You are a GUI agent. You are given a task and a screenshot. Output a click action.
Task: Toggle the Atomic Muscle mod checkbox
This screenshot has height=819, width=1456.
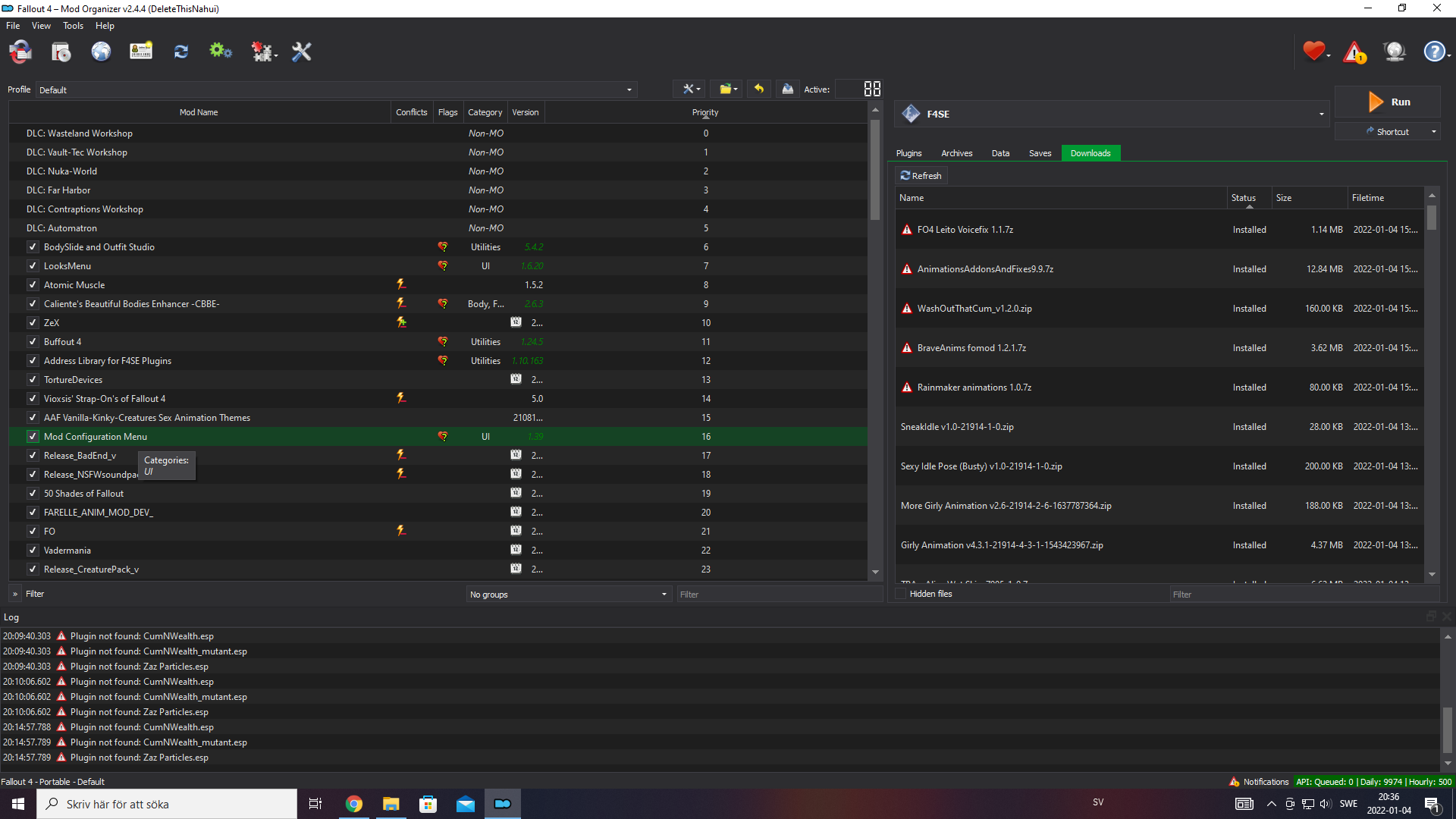point(33,284)
